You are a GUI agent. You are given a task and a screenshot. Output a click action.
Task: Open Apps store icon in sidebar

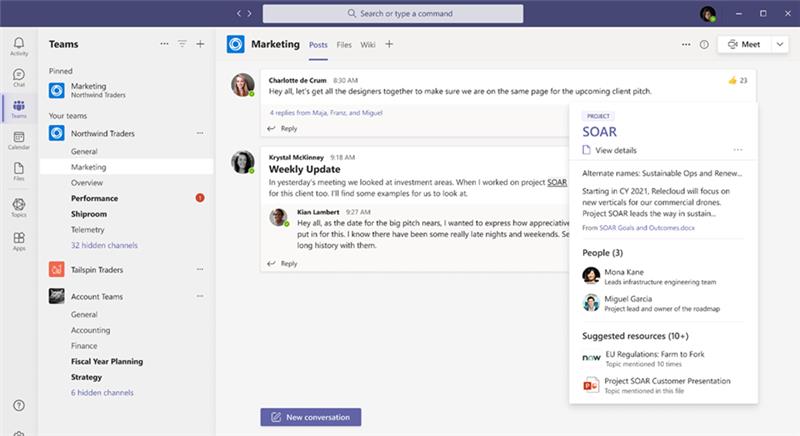[19, 241]
